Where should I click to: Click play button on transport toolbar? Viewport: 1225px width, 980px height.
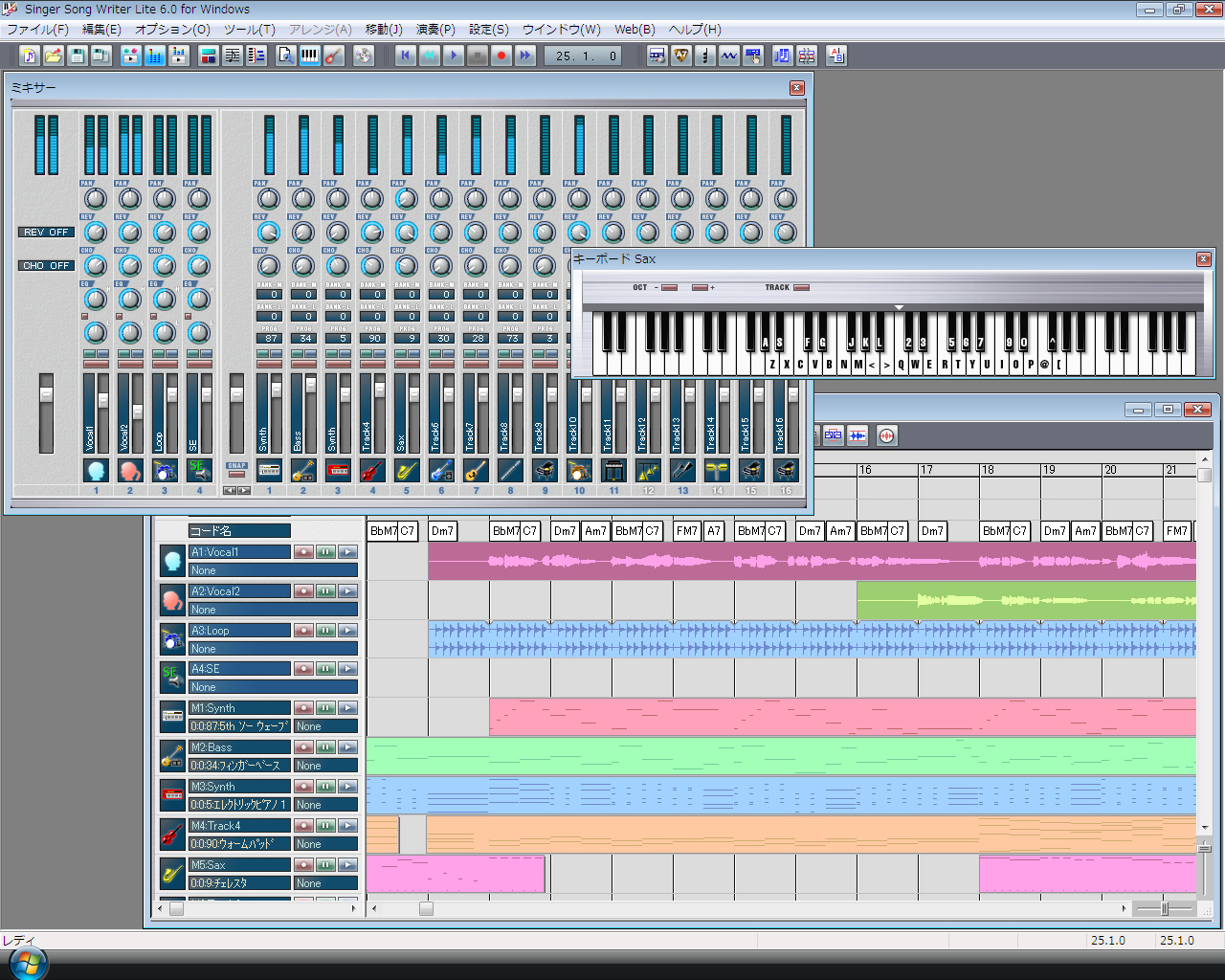point(454,56)
